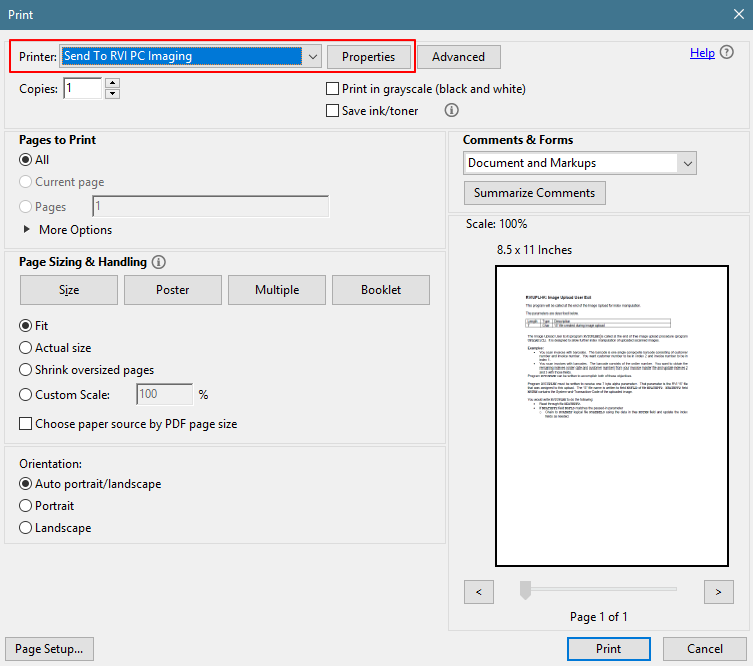Enable Print in grayscale checkbox
The width and height of the screenshot is (753, 666).
(x=332, y=89)
